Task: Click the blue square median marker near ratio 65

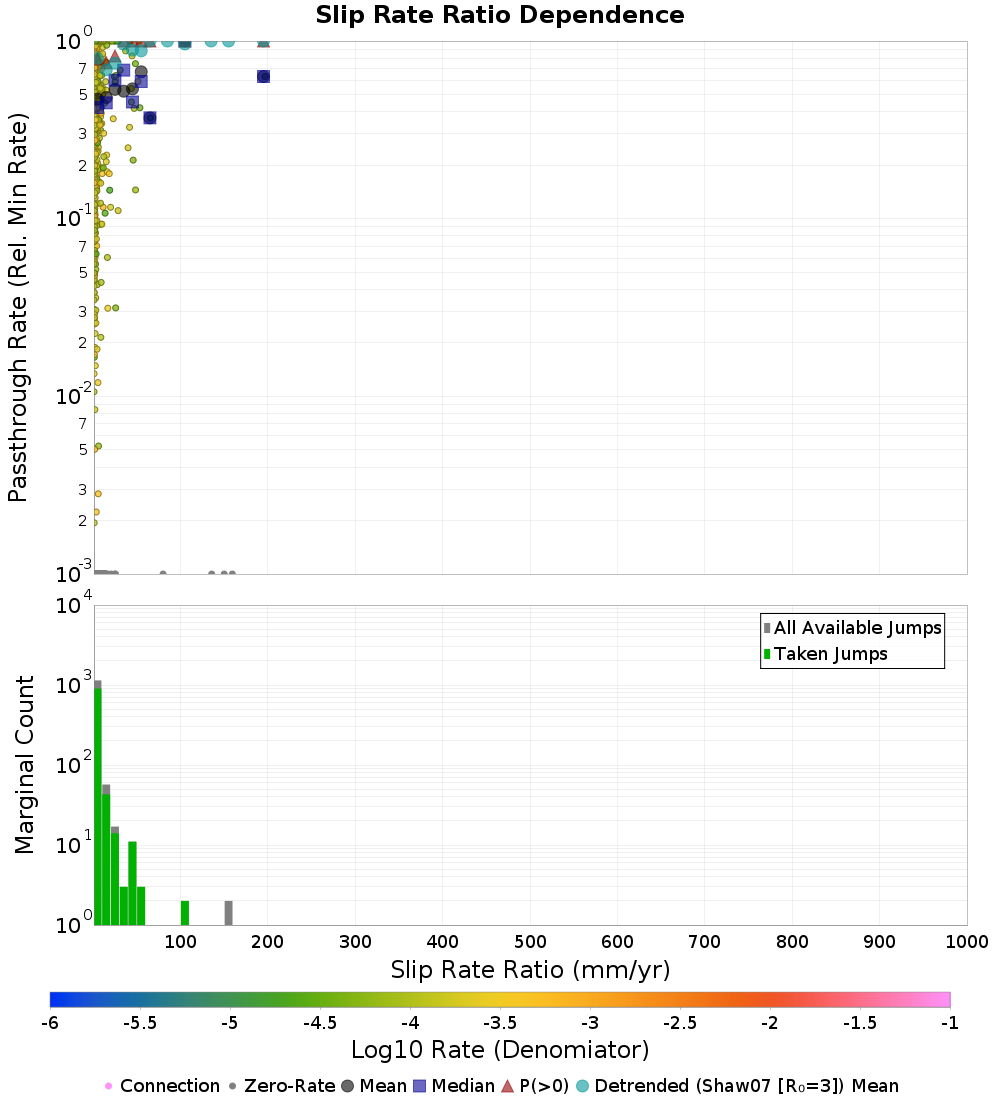Action: (x=149, y=118)
